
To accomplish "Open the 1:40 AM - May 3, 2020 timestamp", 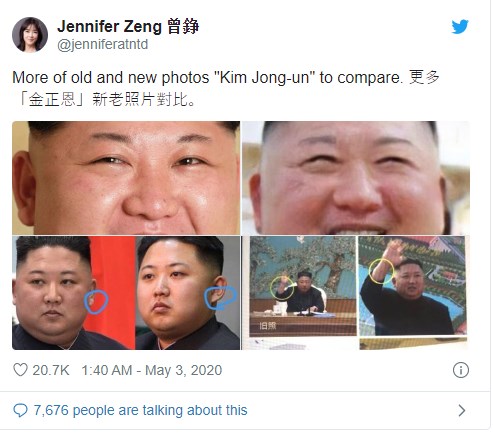I will tap(152, 370).
